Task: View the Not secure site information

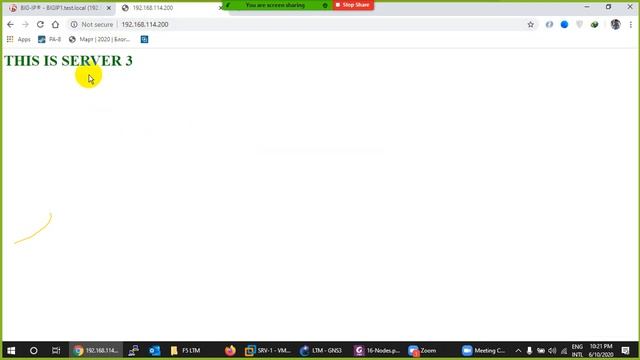Action: [91, 24]
